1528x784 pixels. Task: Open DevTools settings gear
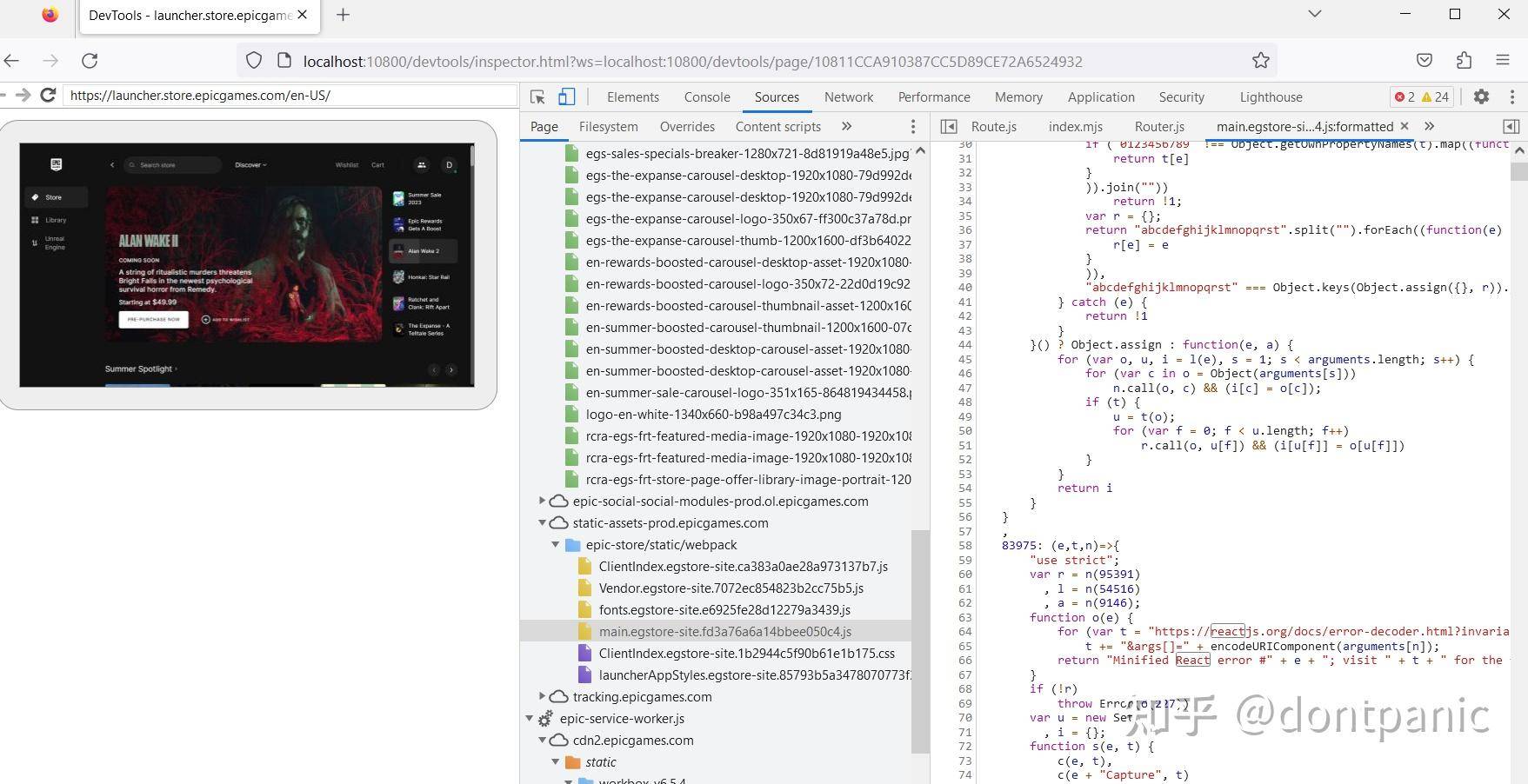coord(1481,96)
